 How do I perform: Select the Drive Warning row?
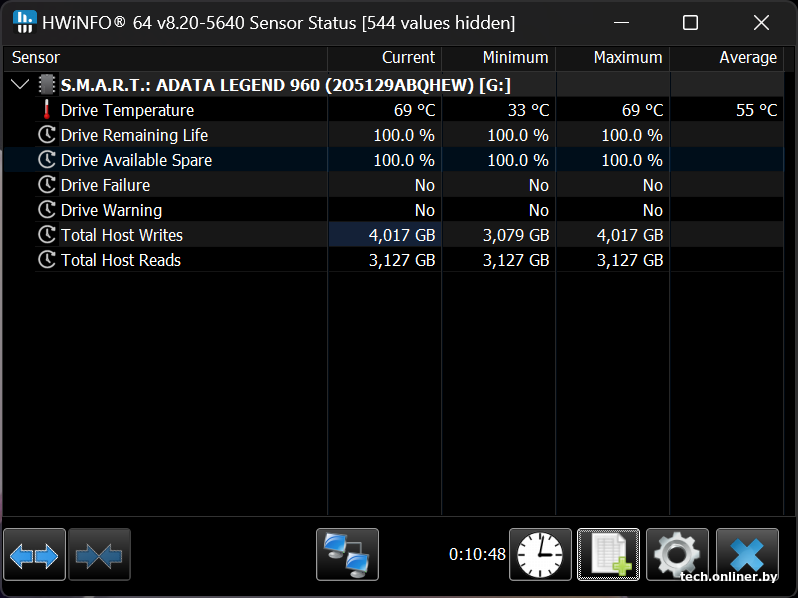pyautogui.click(x=394, y=210)
